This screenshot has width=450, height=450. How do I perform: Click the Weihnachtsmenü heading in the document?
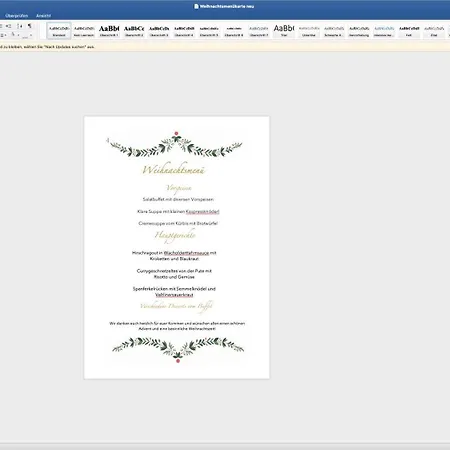pyautogui.click(x=173, y=169)
